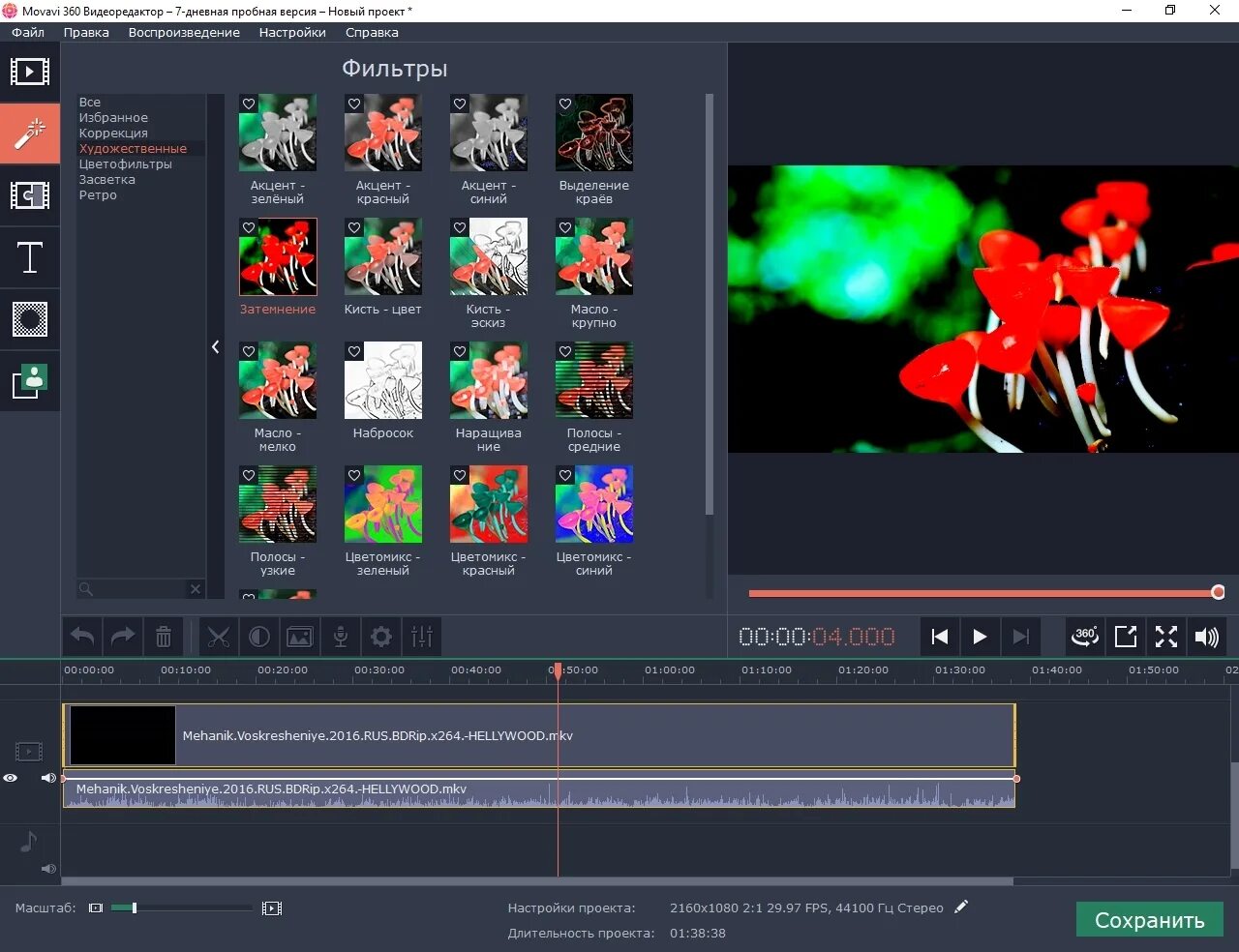The height and width of the screenshot is (952, 1239).
Task: Favorite the Затемнение filter
Action: pyautogui.click(x=249, y=227)
